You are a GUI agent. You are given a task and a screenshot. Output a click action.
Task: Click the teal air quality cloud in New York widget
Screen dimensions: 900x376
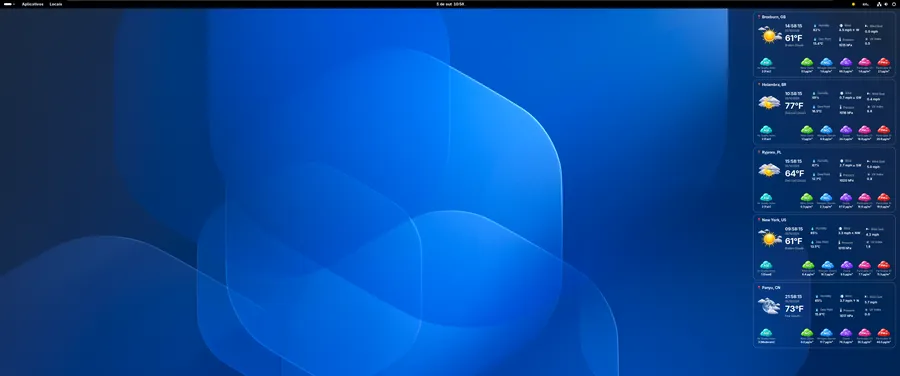click(766, 265)
